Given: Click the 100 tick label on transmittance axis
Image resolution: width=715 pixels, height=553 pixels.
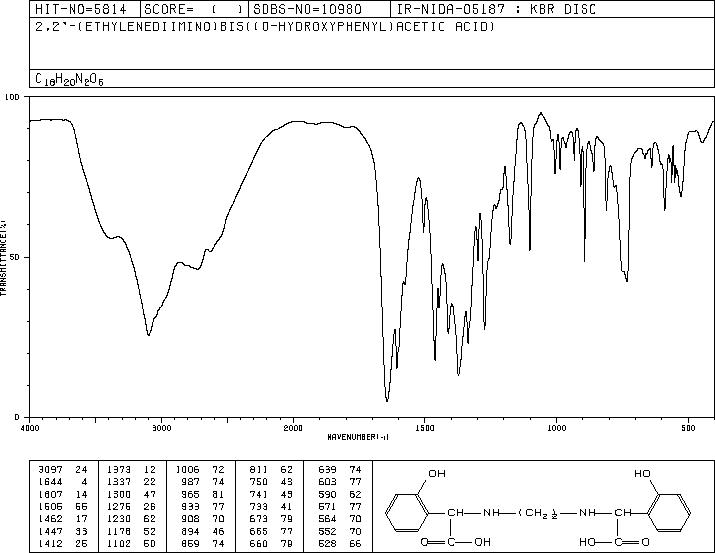Looking at the screenshot, I should (x=12, y=97).
